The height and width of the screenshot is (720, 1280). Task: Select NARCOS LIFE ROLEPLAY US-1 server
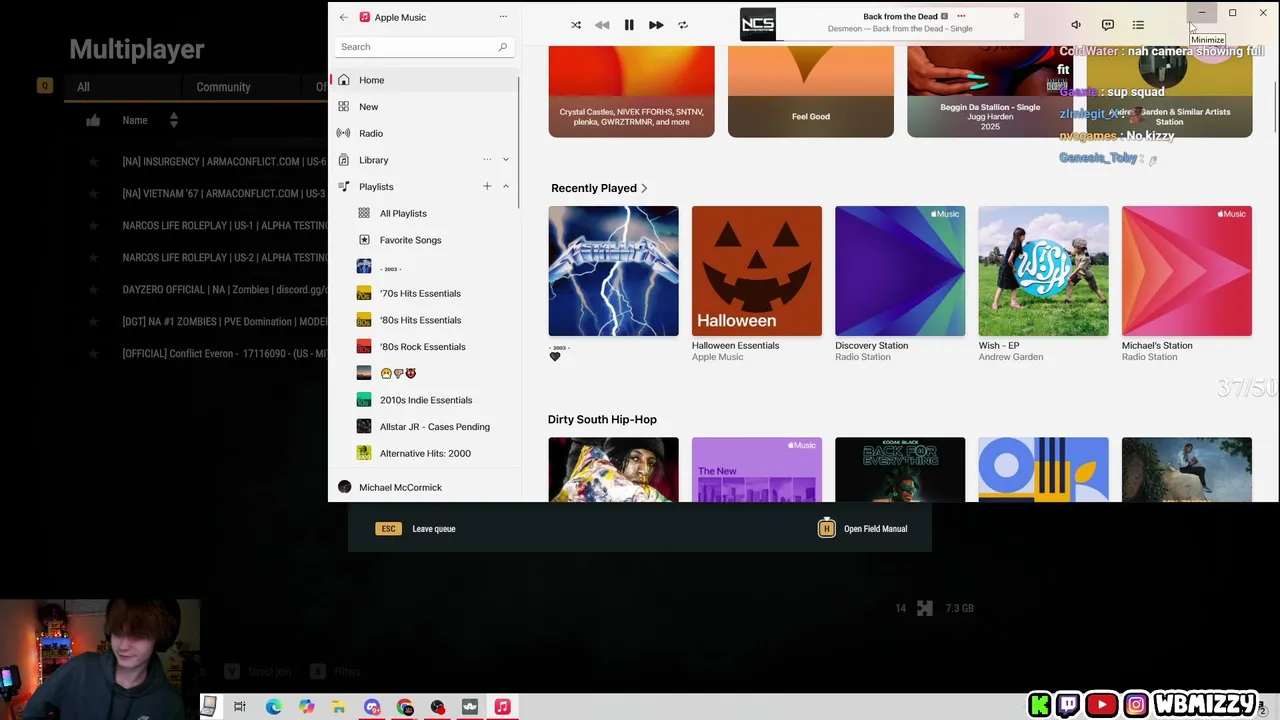224,226
